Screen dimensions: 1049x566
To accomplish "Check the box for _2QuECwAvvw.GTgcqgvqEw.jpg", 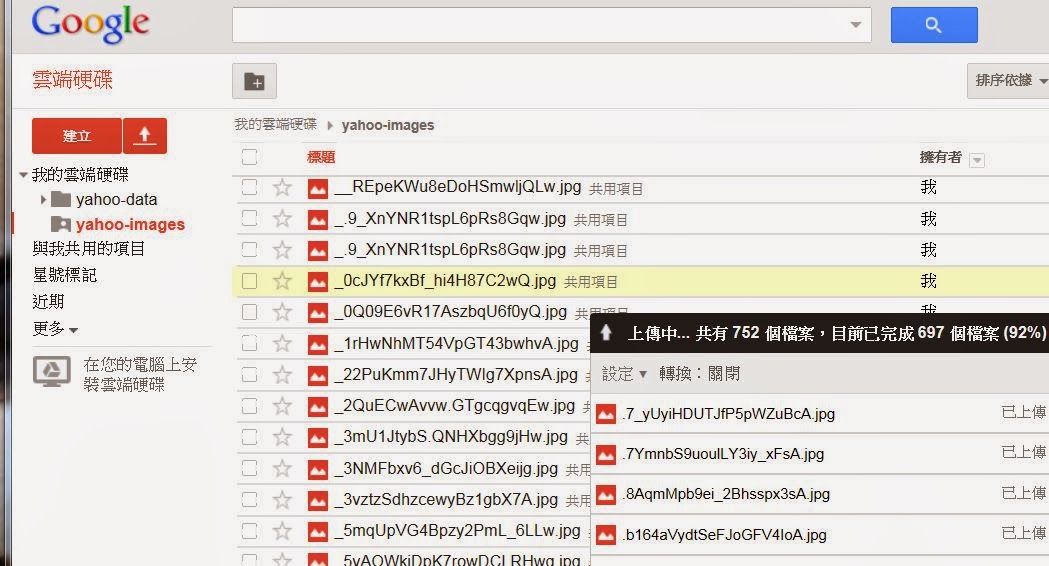I will [x=250, y=406].
